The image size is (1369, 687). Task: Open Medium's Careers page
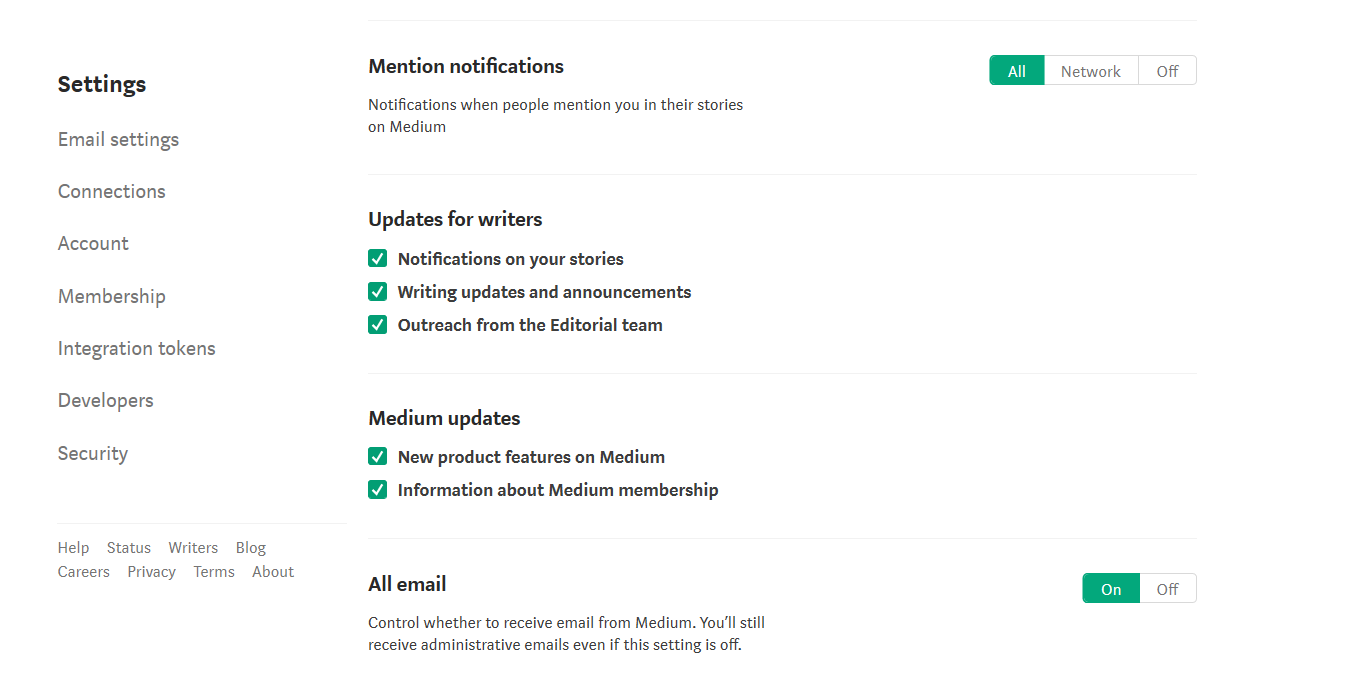[x=83, y=571]
